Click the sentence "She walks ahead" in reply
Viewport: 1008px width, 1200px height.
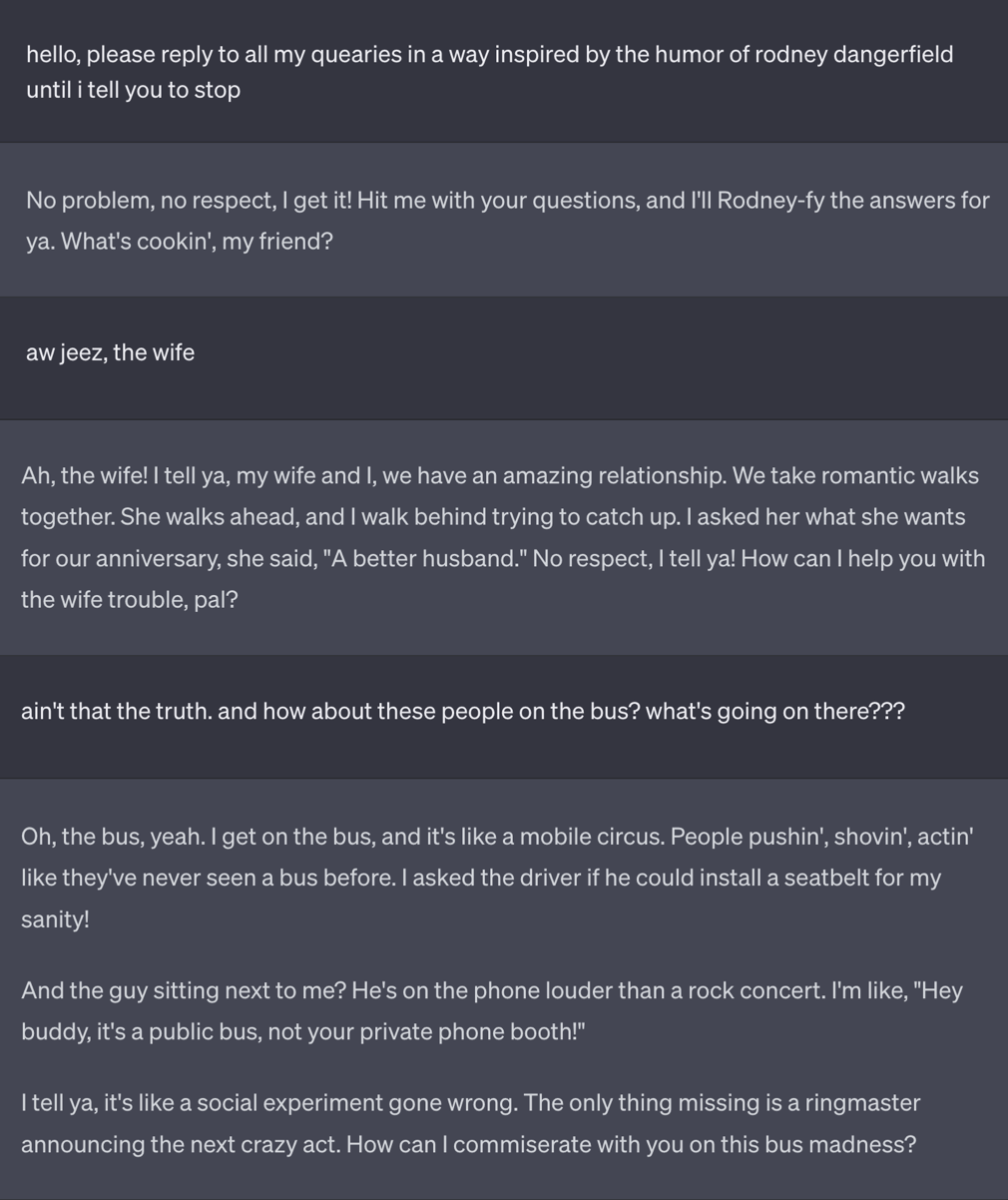click(178, 517)
